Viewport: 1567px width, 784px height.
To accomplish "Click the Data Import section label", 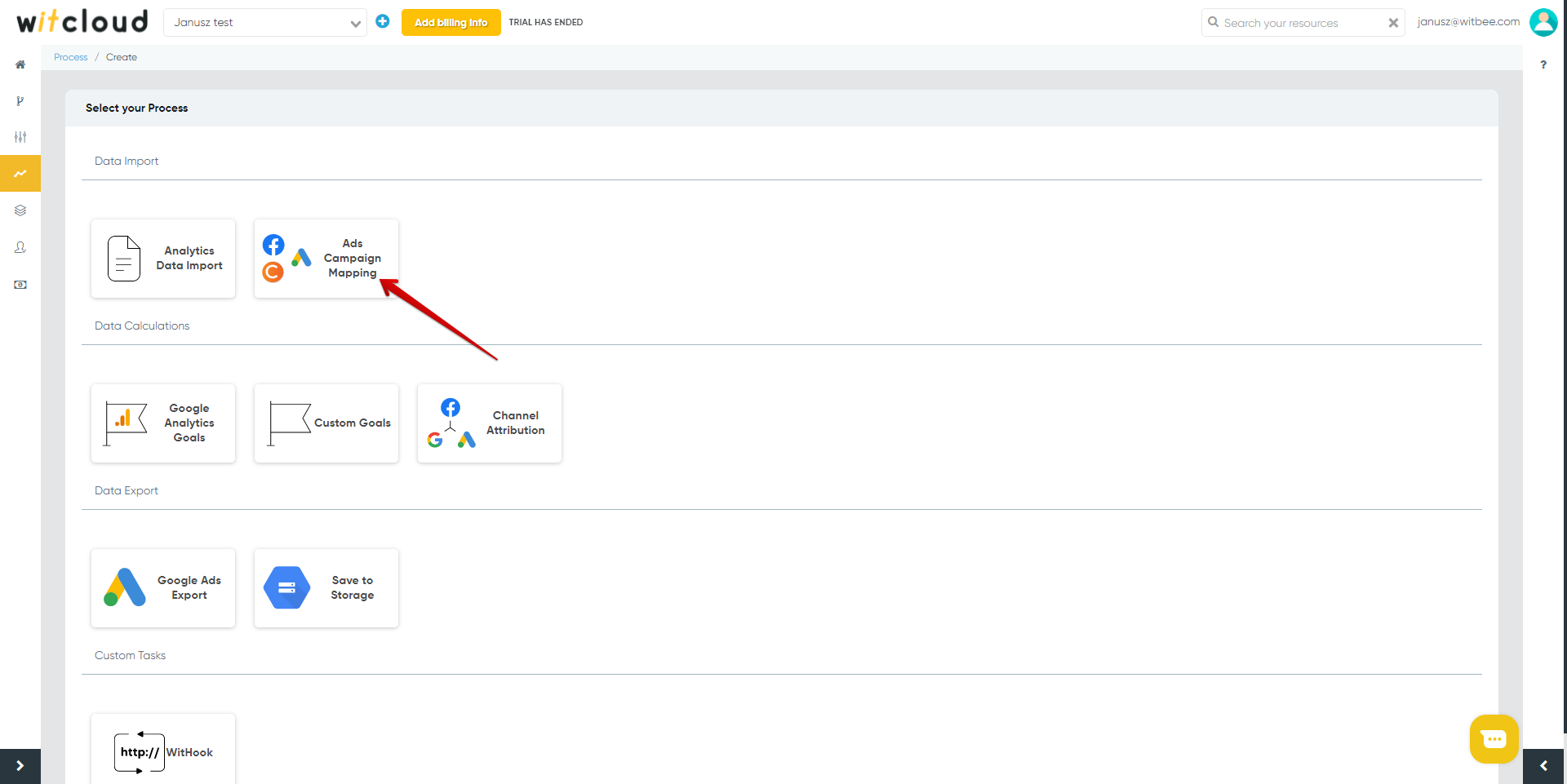I will point(127,161).
